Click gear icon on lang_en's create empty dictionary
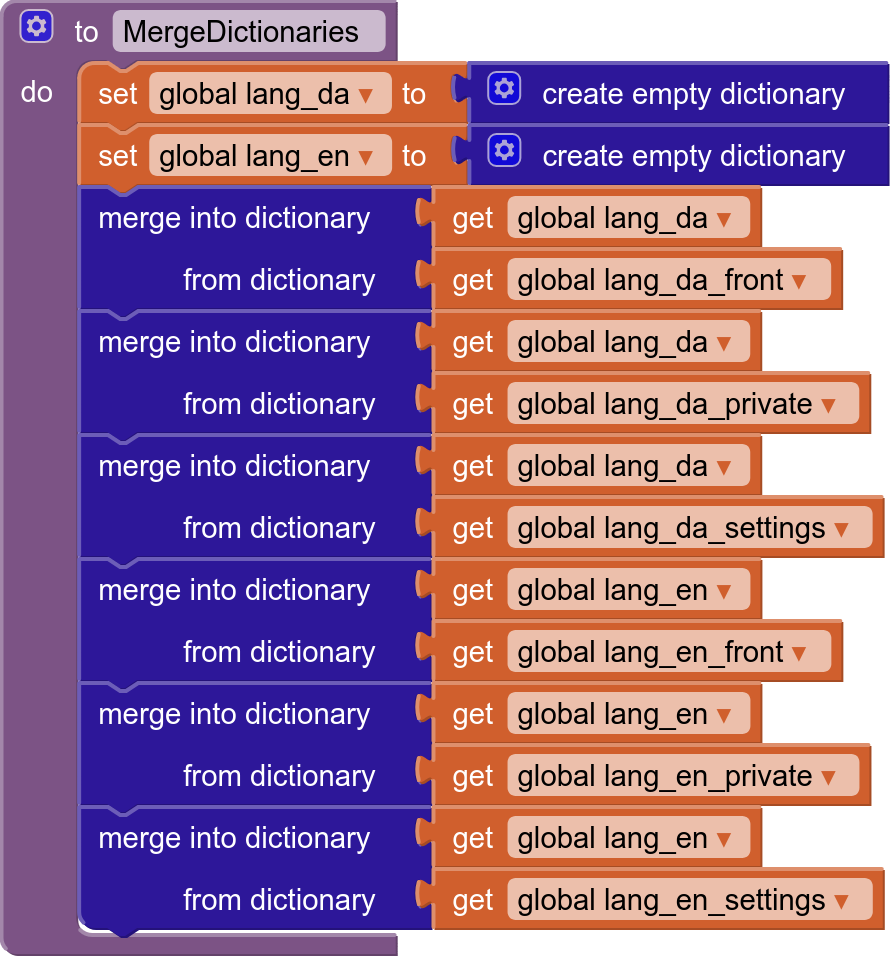This screenshot has height=956, width=890. 504,152
